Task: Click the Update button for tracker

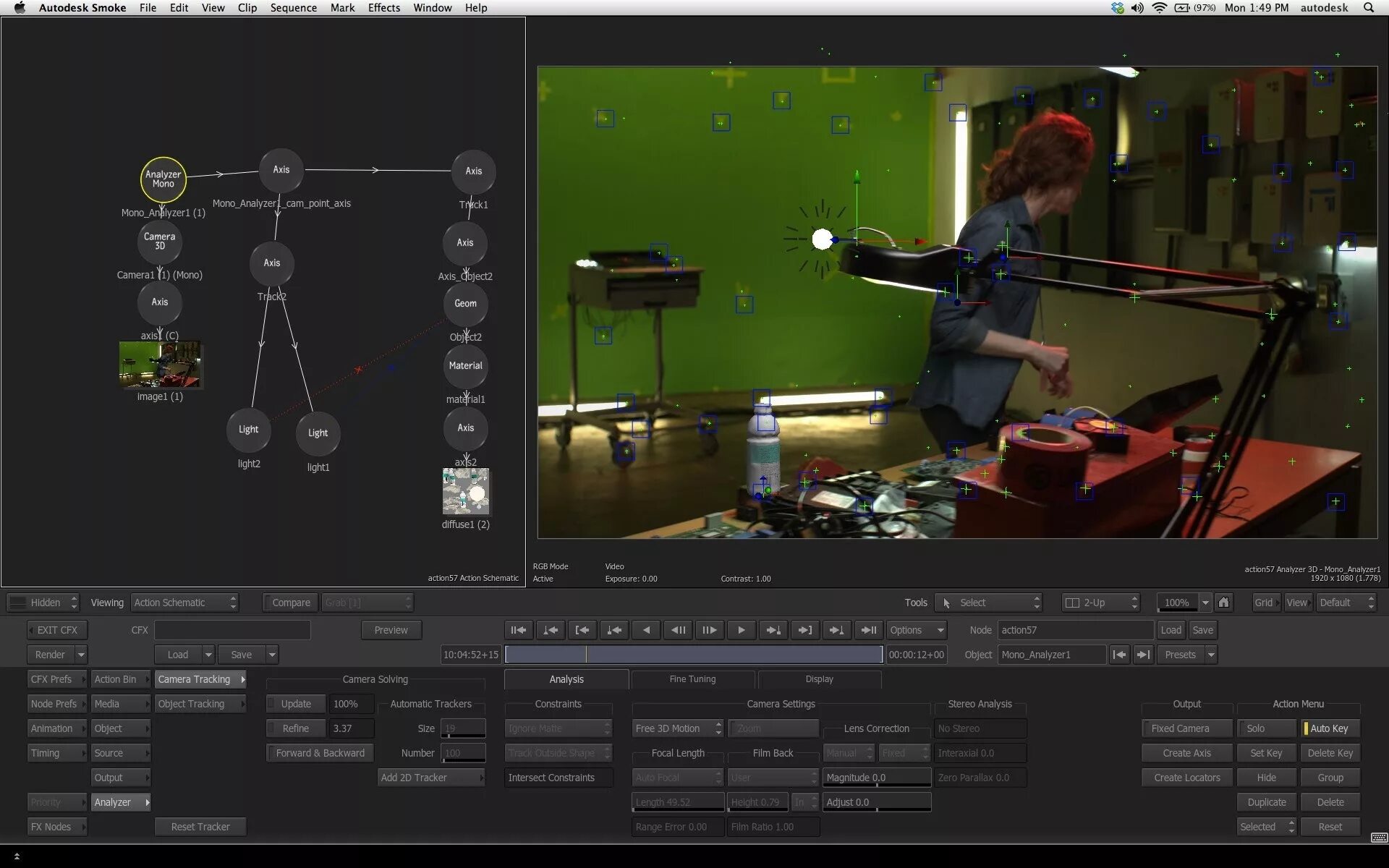Action: (295, 703)
